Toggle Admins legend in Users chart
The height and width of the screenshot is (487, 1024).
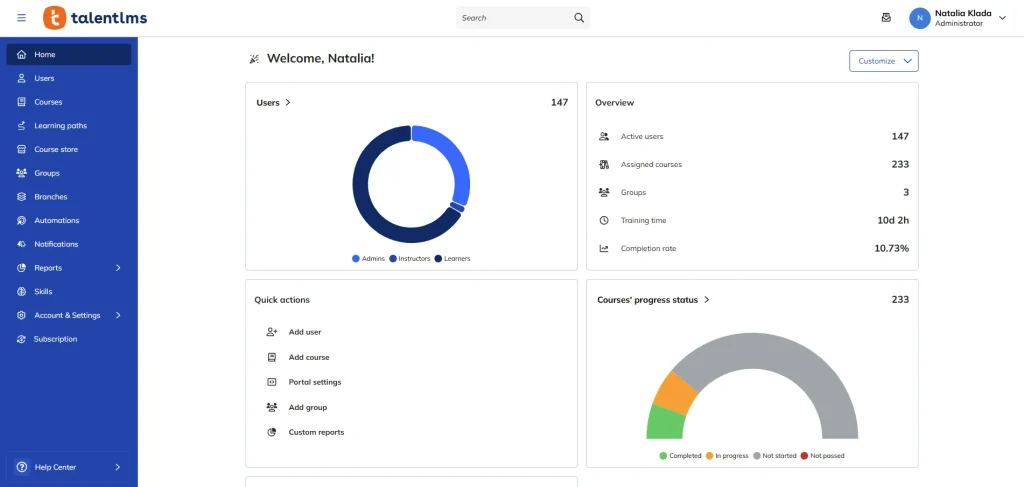(366, 259)
